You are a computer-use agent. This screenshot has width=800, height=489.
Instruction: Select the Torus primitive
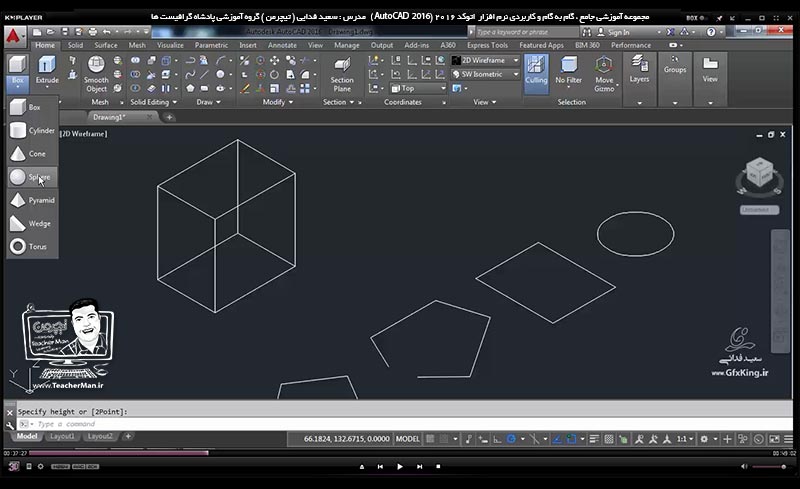[33, 247]
